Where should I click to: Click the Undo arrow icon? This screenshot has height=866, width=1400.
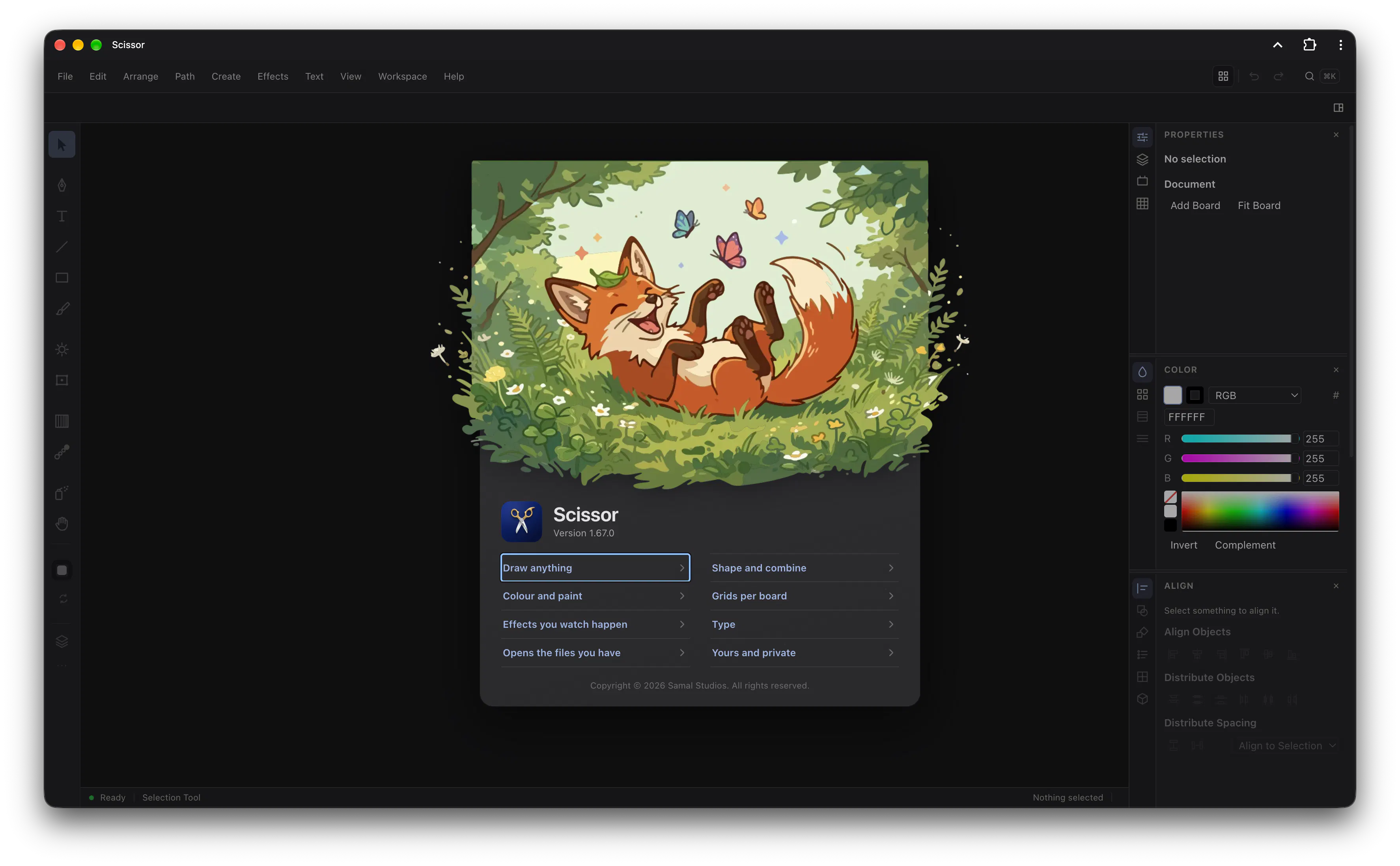(x=1254, y=76)
